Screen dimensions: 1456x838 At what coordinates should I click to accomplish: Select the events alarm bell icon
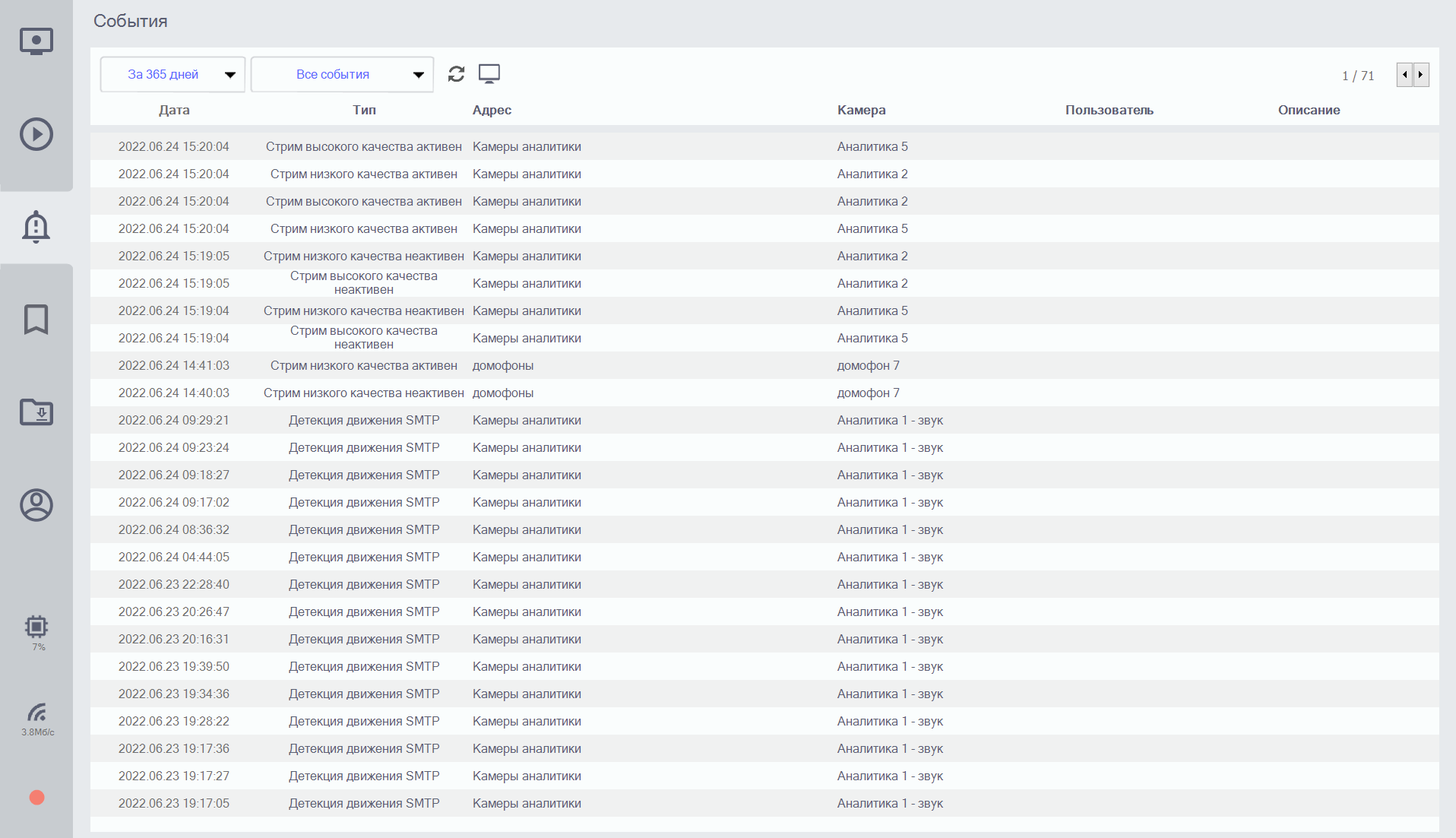[x=36, y=227]
